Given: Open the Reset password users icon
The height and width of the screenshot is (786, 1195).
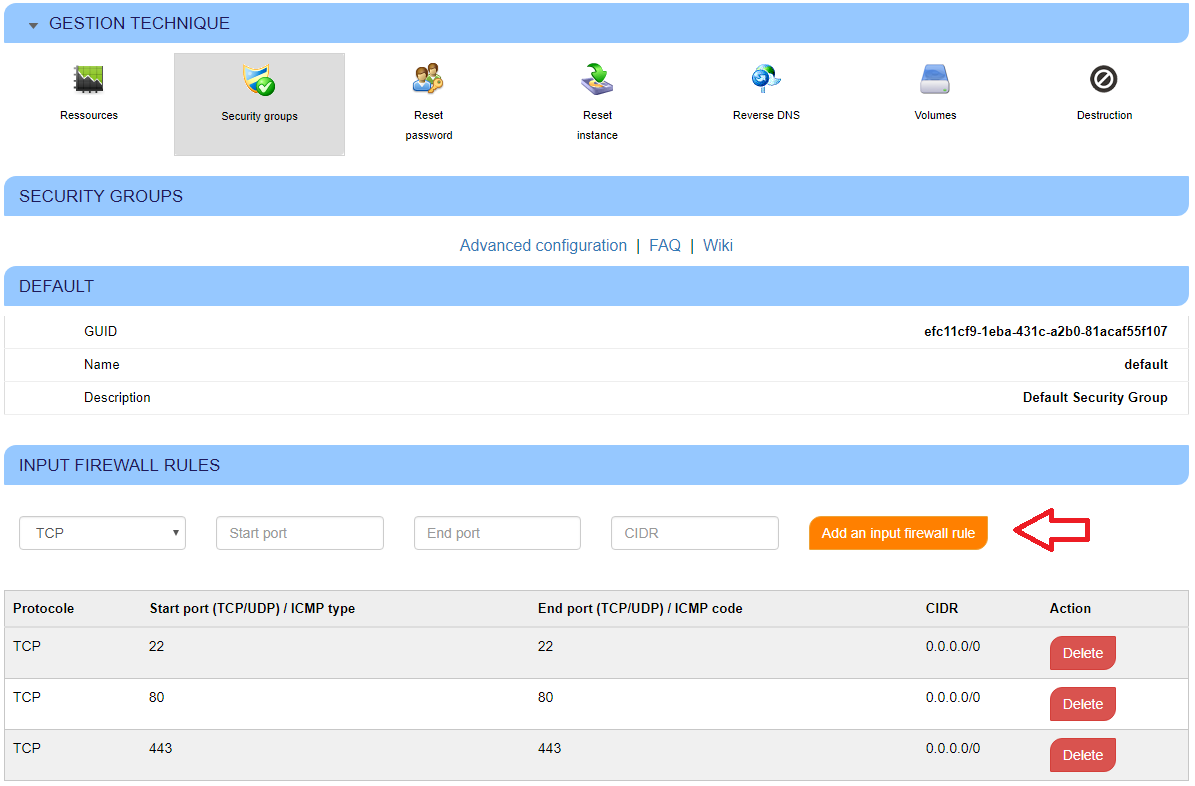Looking at the screenshot, I should pos(428,79).
